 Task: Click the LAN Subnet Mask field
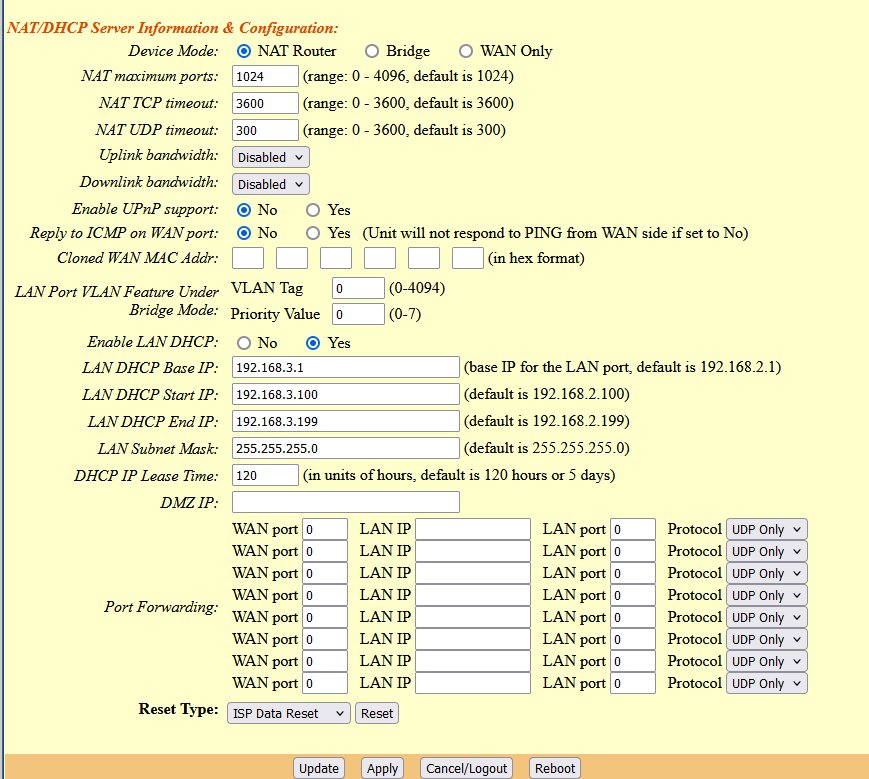345,448
